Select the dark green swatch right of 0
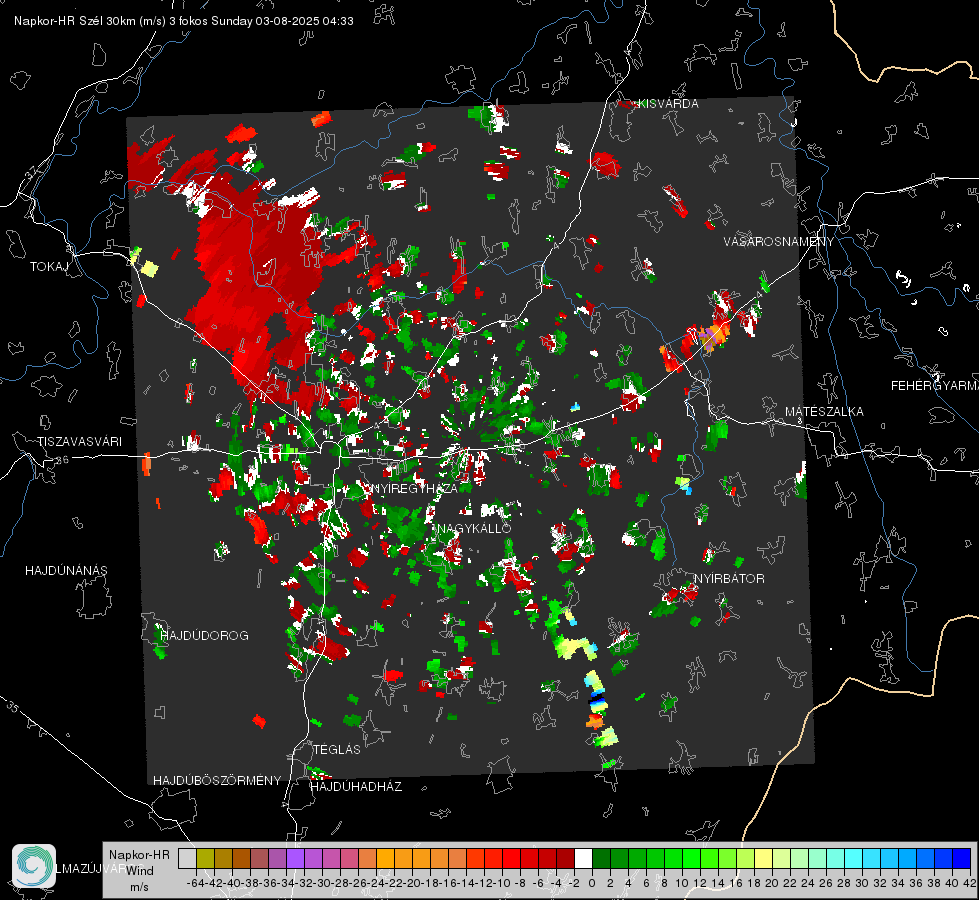The width and height of the screenshot is (979, 900). [x=601, y=858]
